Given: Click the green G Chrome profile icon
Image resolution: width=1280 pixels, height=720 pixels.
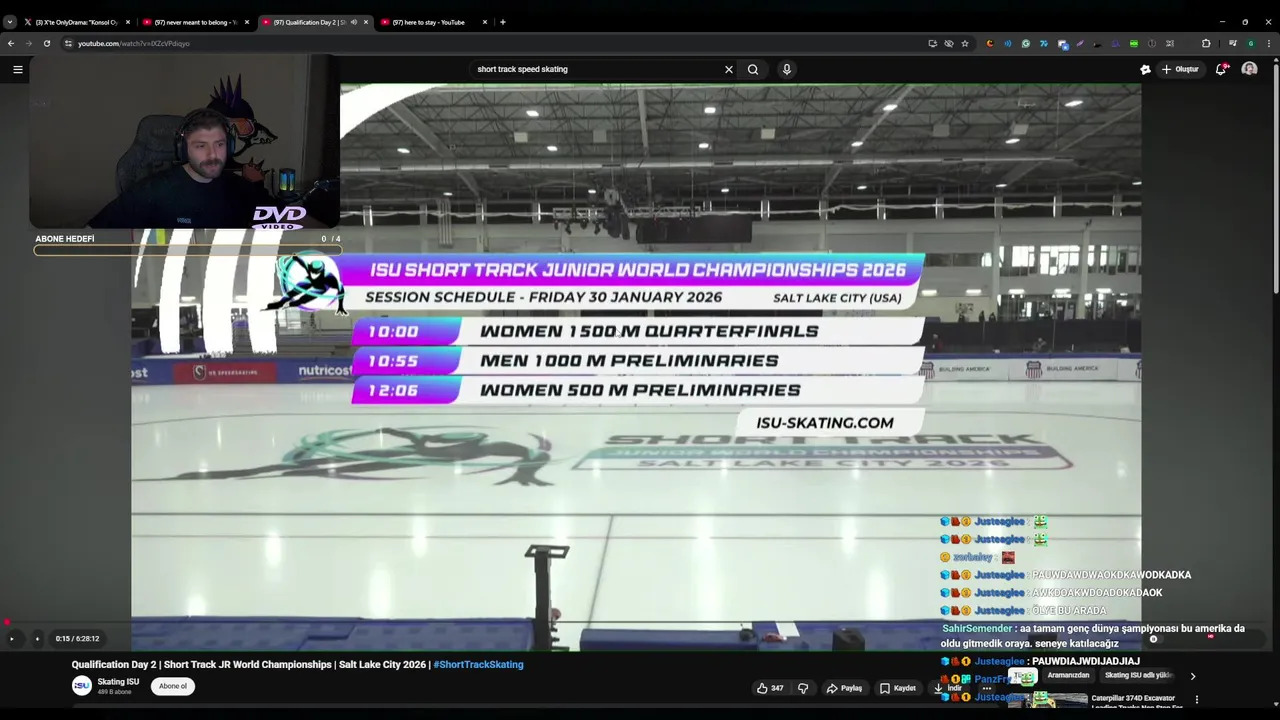Looking at the screenshot, I should pyautogui.click(x=1251, y=43).
